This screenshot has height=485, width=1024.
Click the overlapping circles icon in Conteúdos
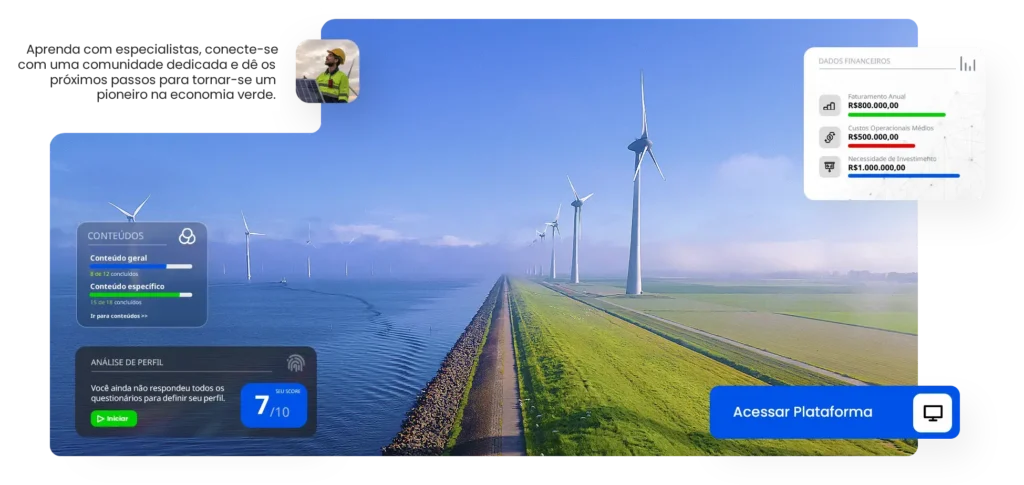187,236
